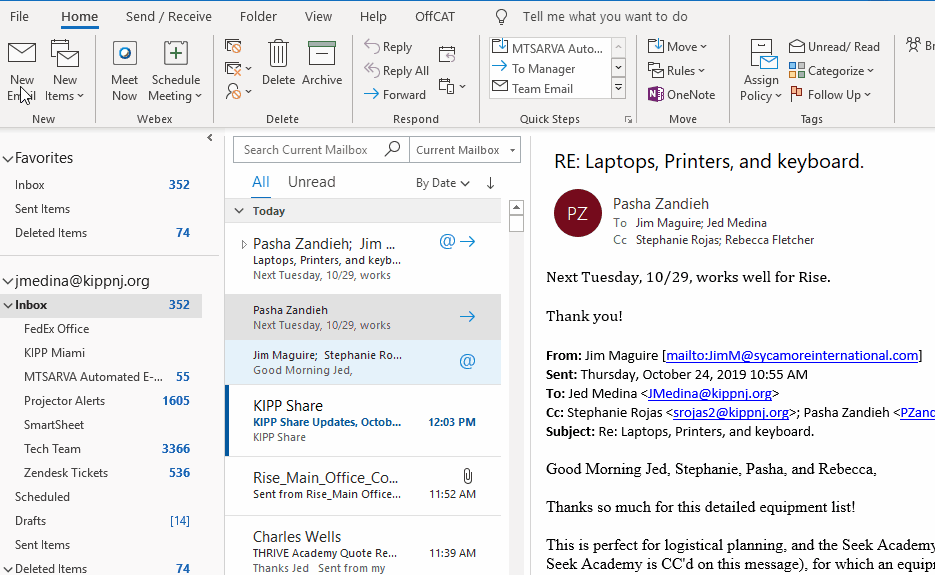Select Inbox under Favorites
The width and height of the screenshot is (935, 575).
tap(101, 185)
